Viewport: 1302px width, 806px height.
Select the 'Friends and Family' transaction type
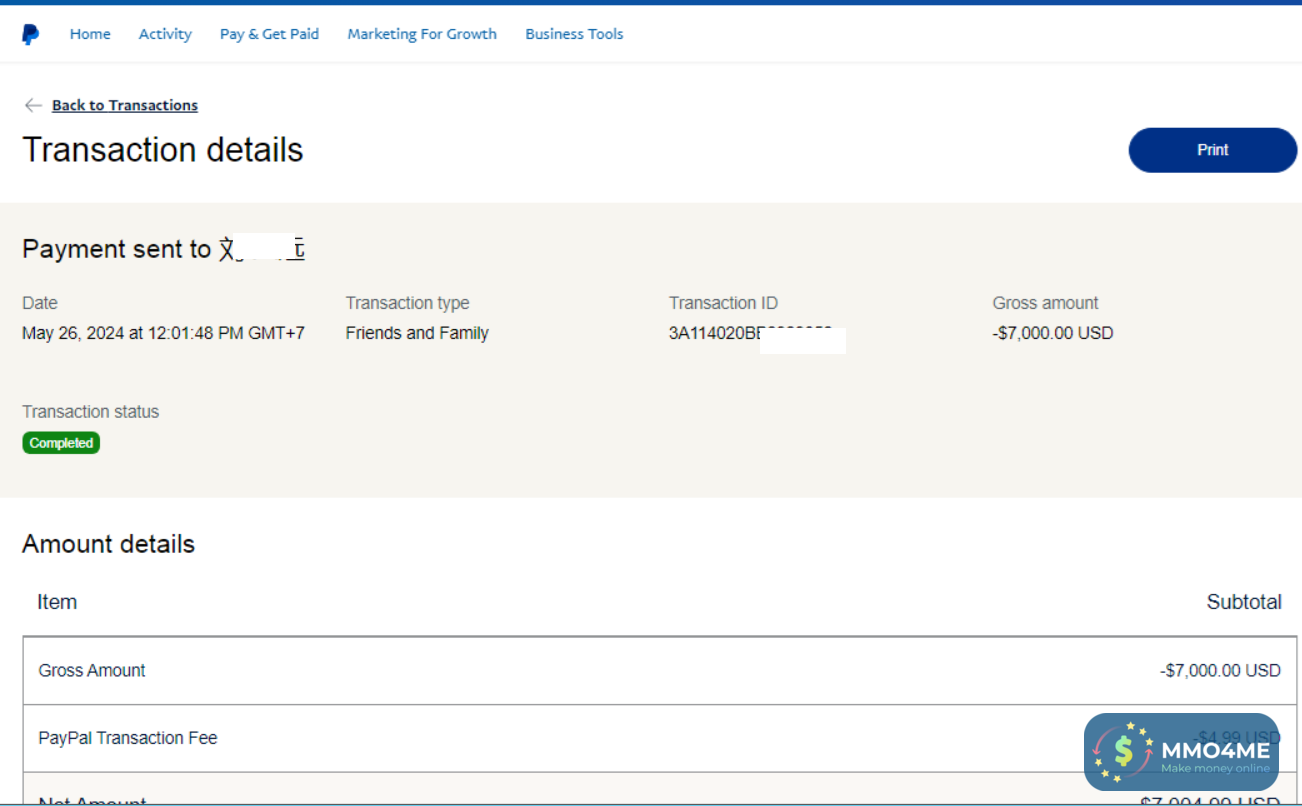(x=417, y=333)
